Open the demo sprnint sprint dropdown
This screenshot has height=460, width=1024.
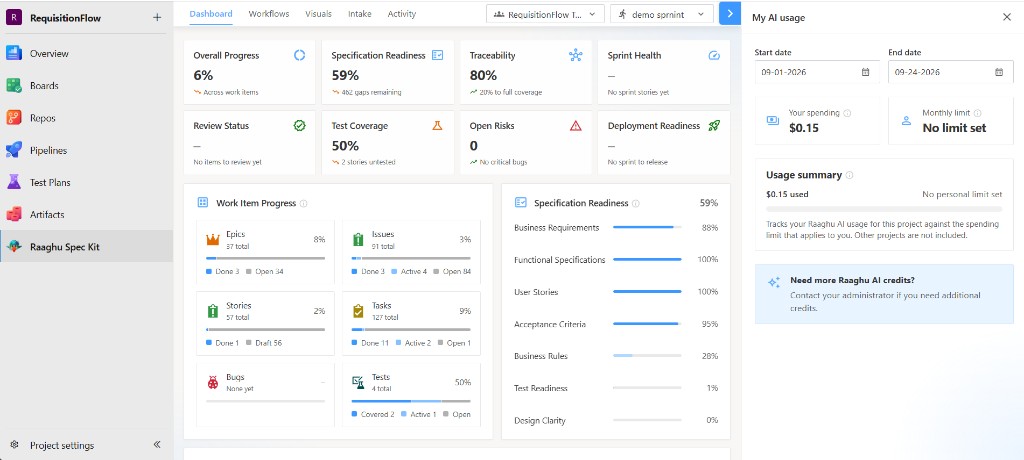662,14
